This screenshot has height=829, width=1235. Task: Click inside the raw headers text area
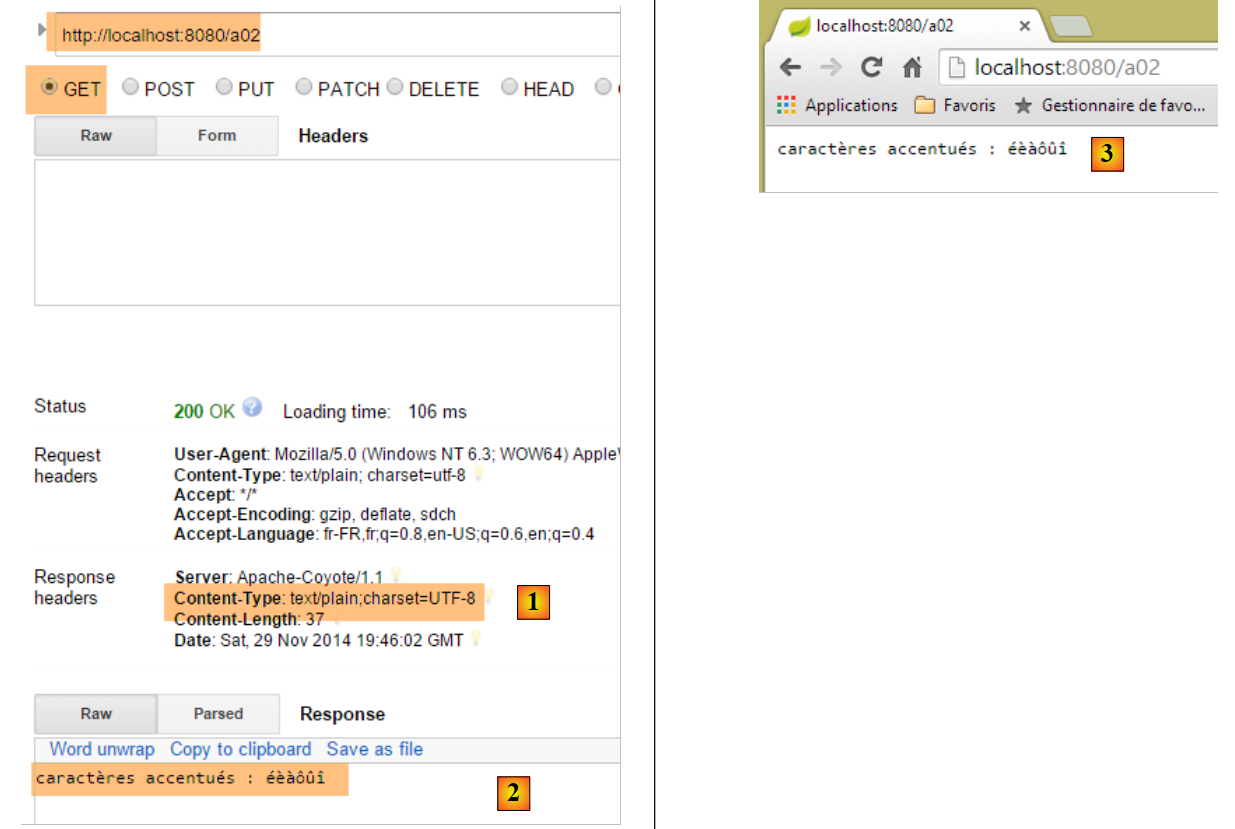(327, 232)
